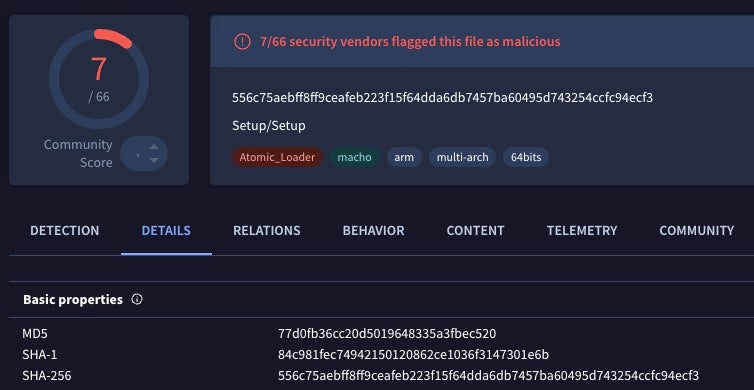
Task: Click the detection score circle gauge
Action: pyautogui.click(x=99, y=79)
